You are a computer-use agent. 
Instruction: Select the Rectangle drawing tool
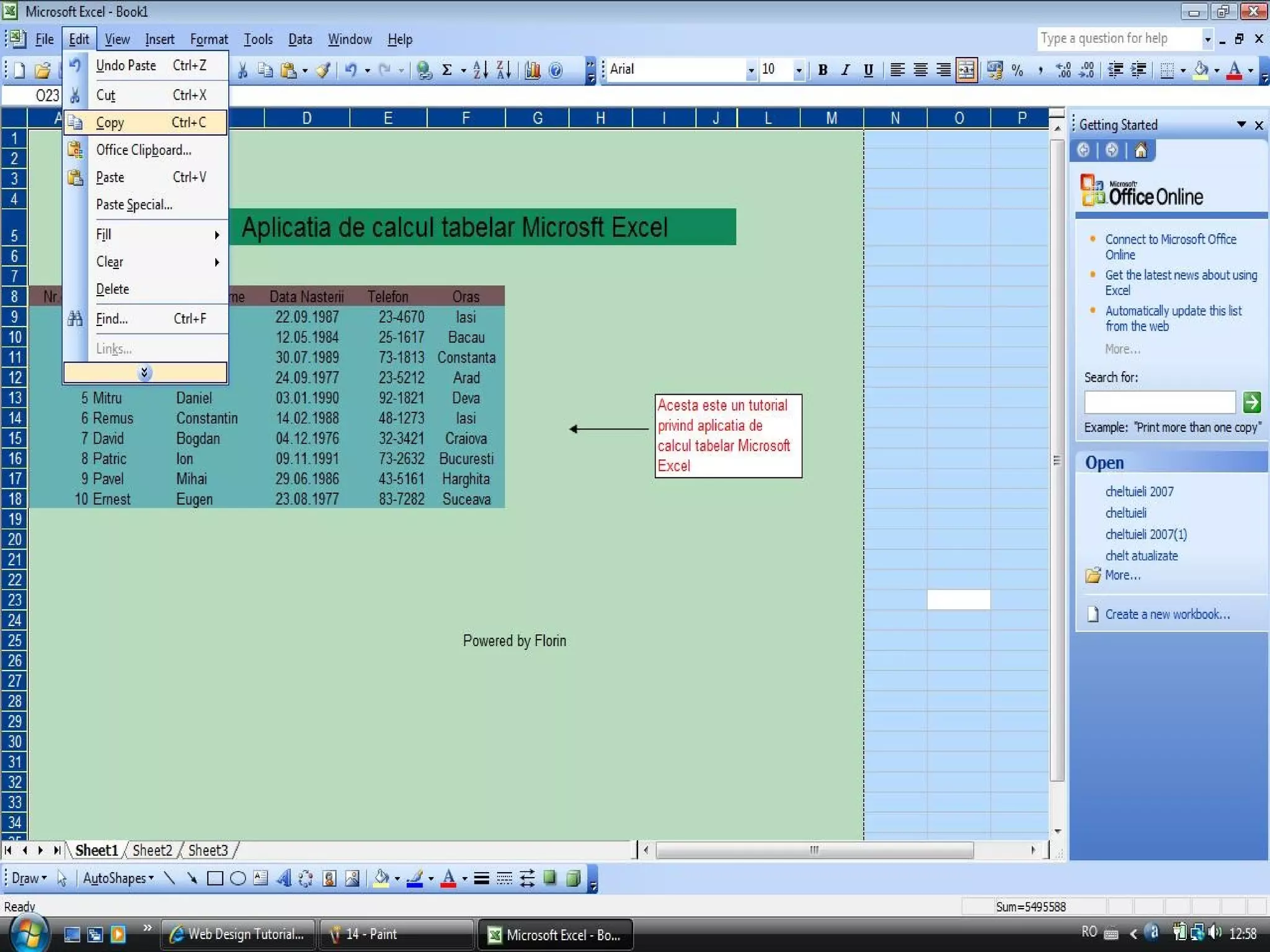[x=215, y=878]
